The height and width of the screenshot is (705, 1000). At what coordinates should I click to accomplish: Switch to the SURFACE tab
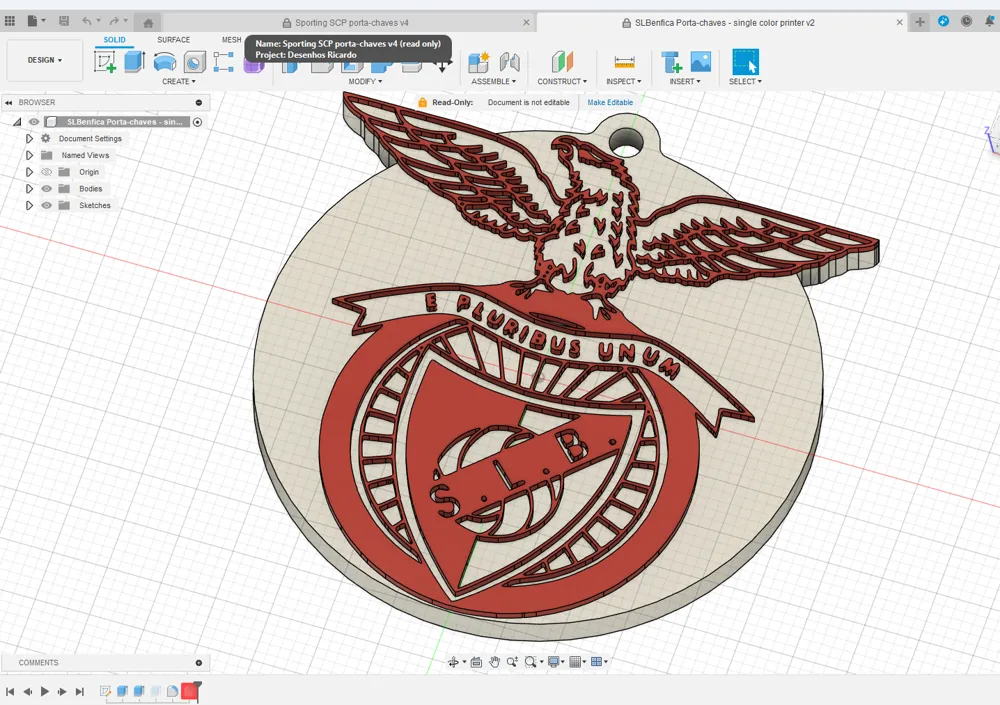(173, 39)
